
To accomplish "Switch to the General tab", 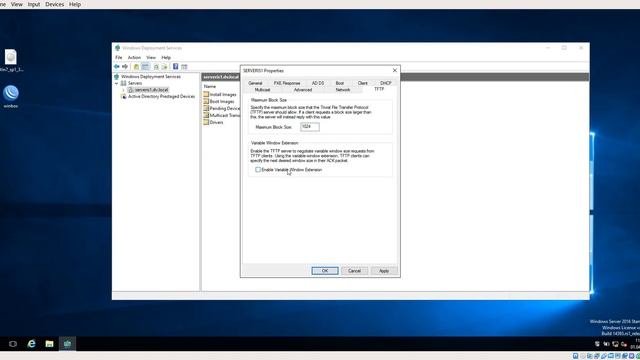I will [256, 83].
